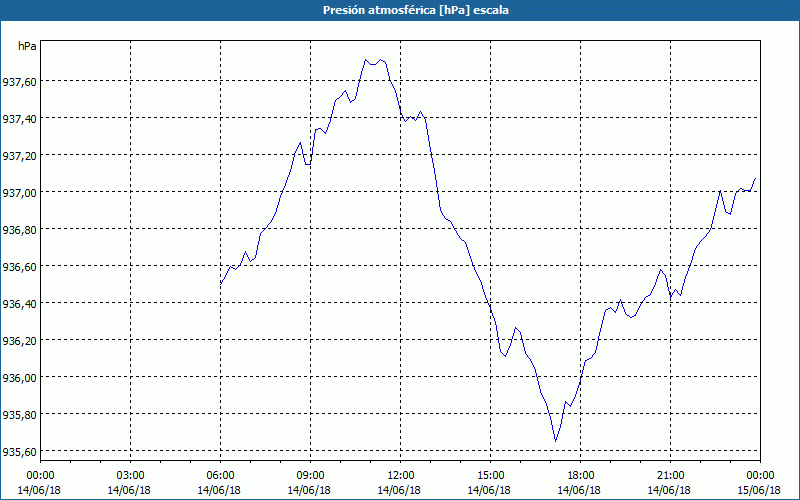The width and height of the screenshot is (800, 500).
Task: Click the pressure curve's start point at 06:00
Action: (220, 284)
